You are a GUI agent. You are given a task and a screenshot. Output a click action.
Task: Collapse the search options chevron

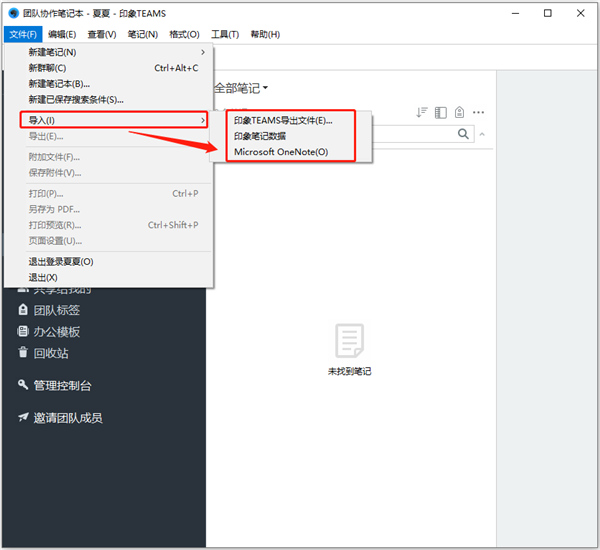coord(483,134)
